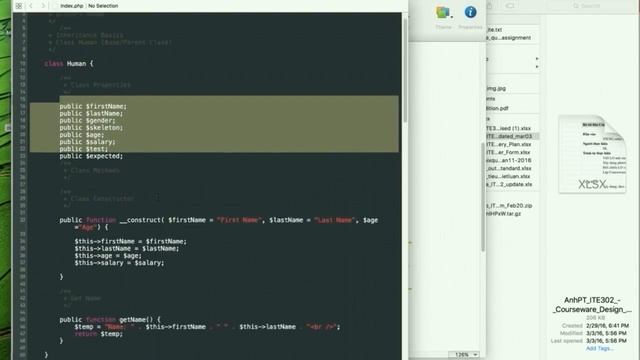Open the No Selection symbol menu
Image resolution: width=640 pixels, height=360 pixels.
103,6
